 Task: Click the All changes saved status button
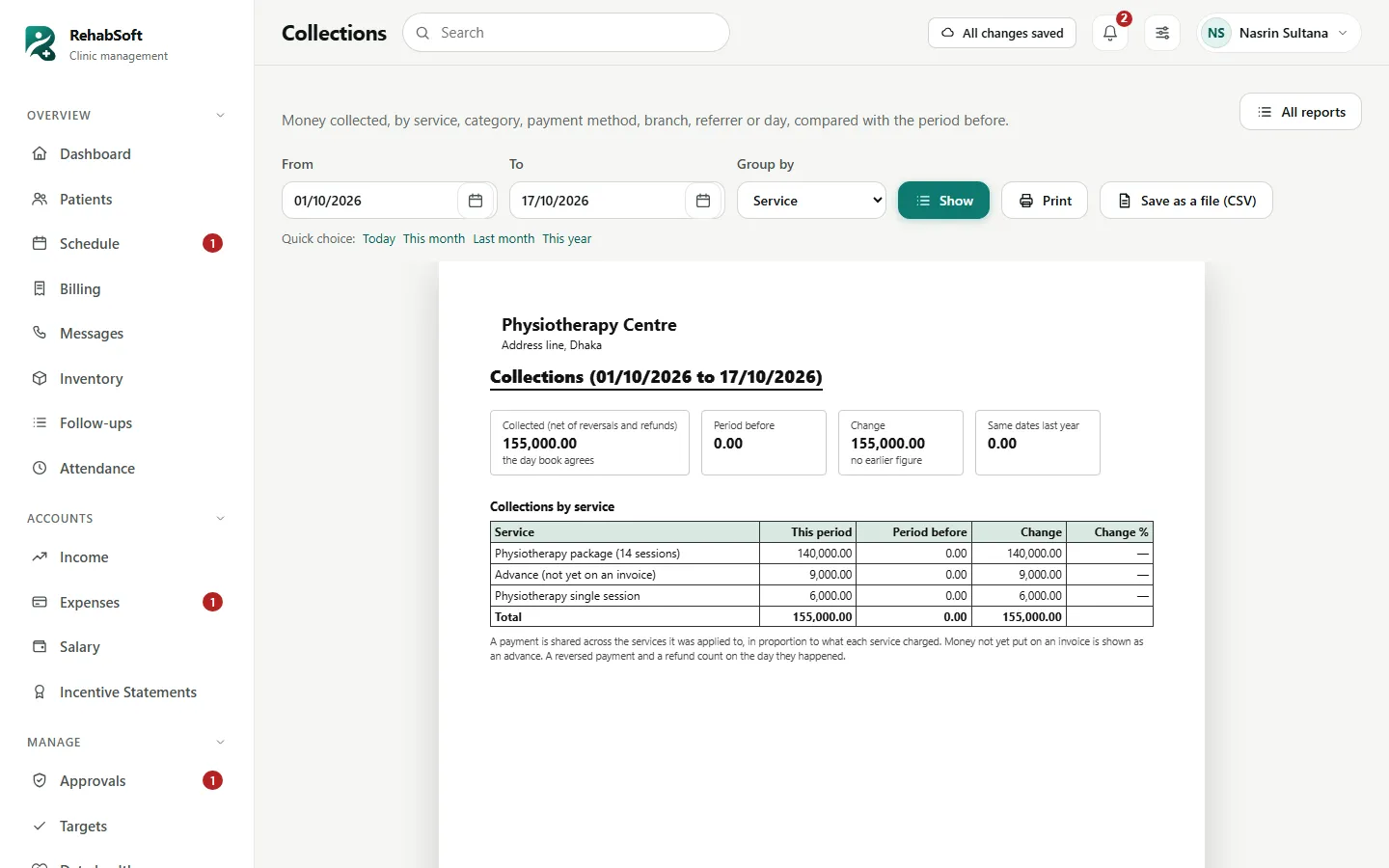pos(1002,33)
